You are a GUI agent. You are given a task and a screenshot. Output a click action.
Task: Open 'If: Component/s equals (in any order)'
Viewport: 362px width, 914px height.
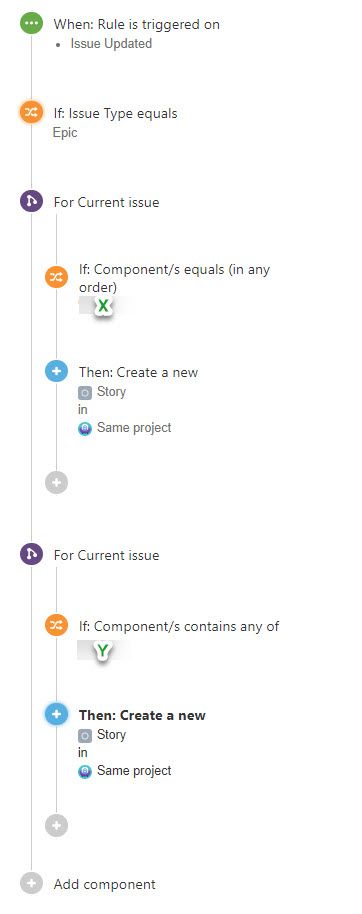174,278
